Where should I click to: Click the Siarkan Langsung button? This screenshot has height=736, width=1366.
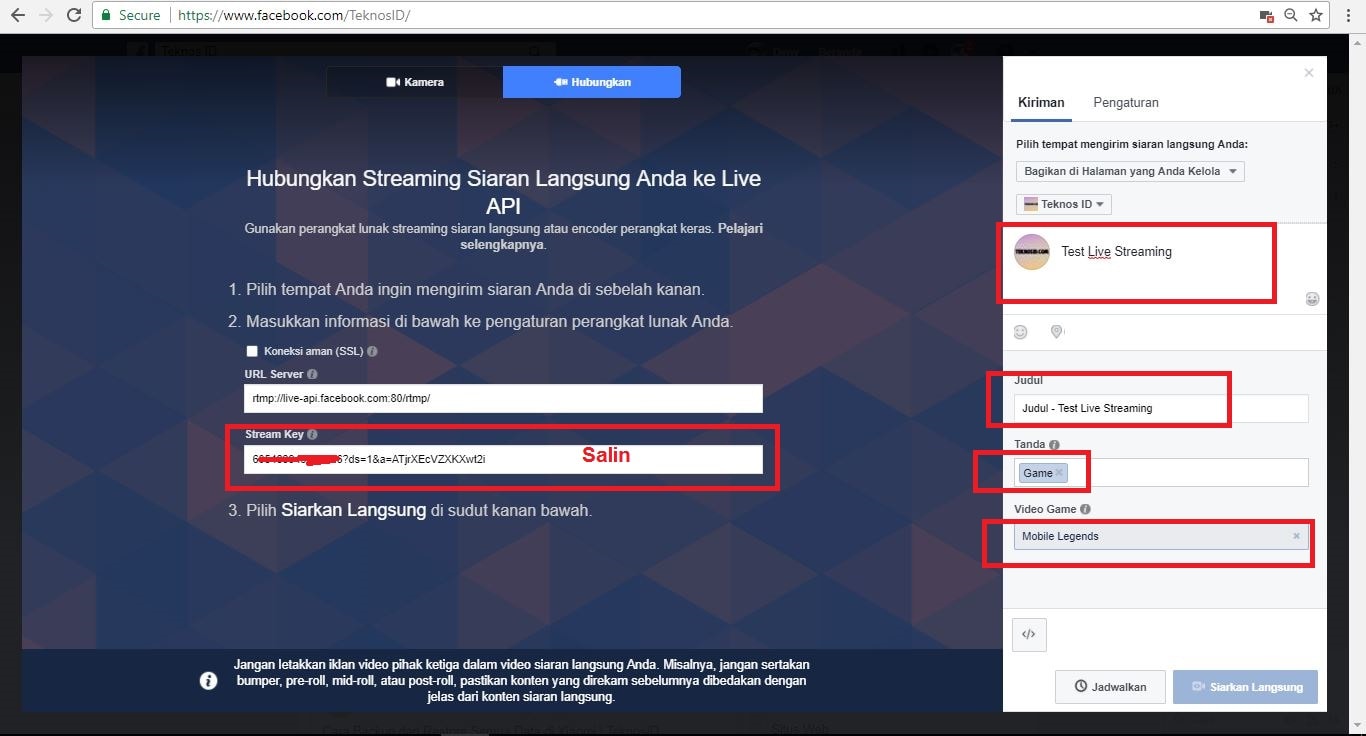(x=1245, y=687)
